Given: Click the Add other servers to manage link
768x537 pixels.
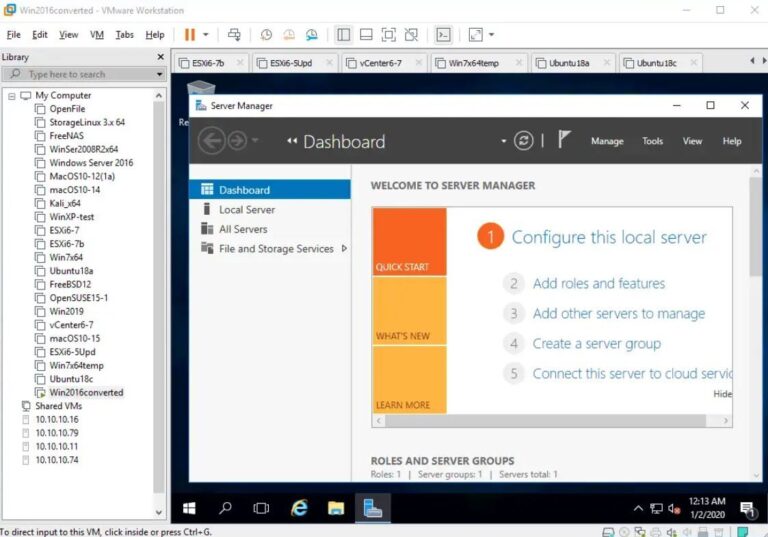Looking at the screenshot, I should (619, 314).
